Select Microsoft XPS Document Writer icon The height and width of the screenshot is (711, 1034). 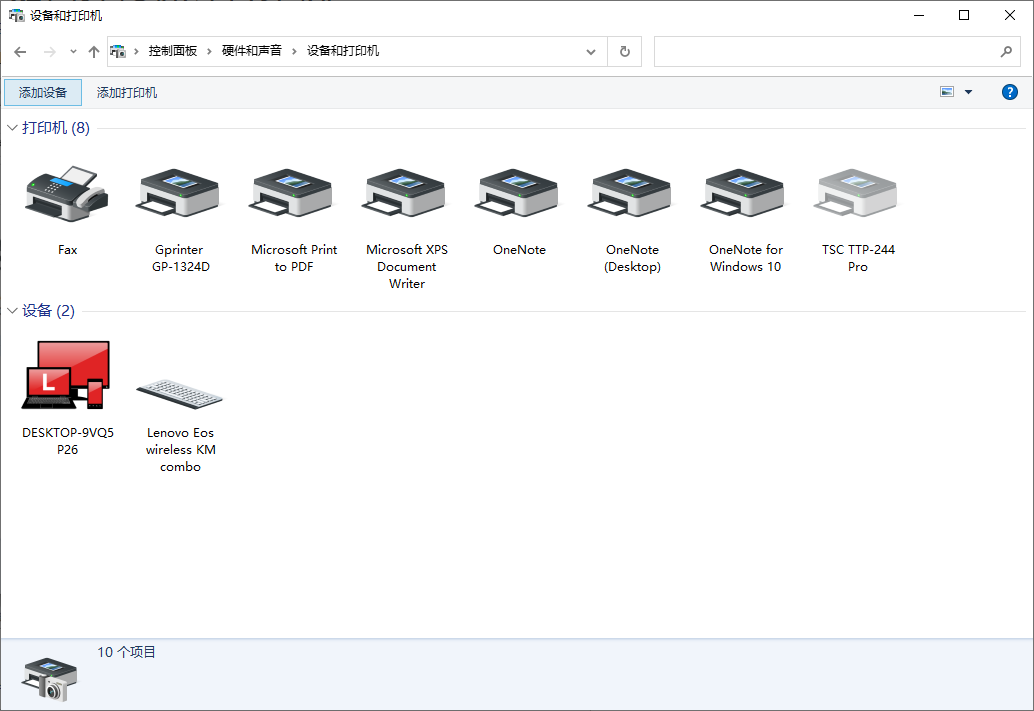pos(407,193)
